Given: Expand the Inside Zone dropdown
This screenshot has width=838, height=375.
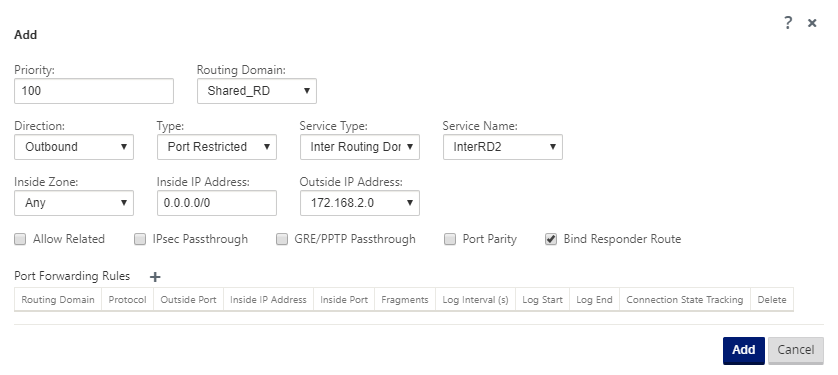Looking at the screenshot, I should coord(74,203).
